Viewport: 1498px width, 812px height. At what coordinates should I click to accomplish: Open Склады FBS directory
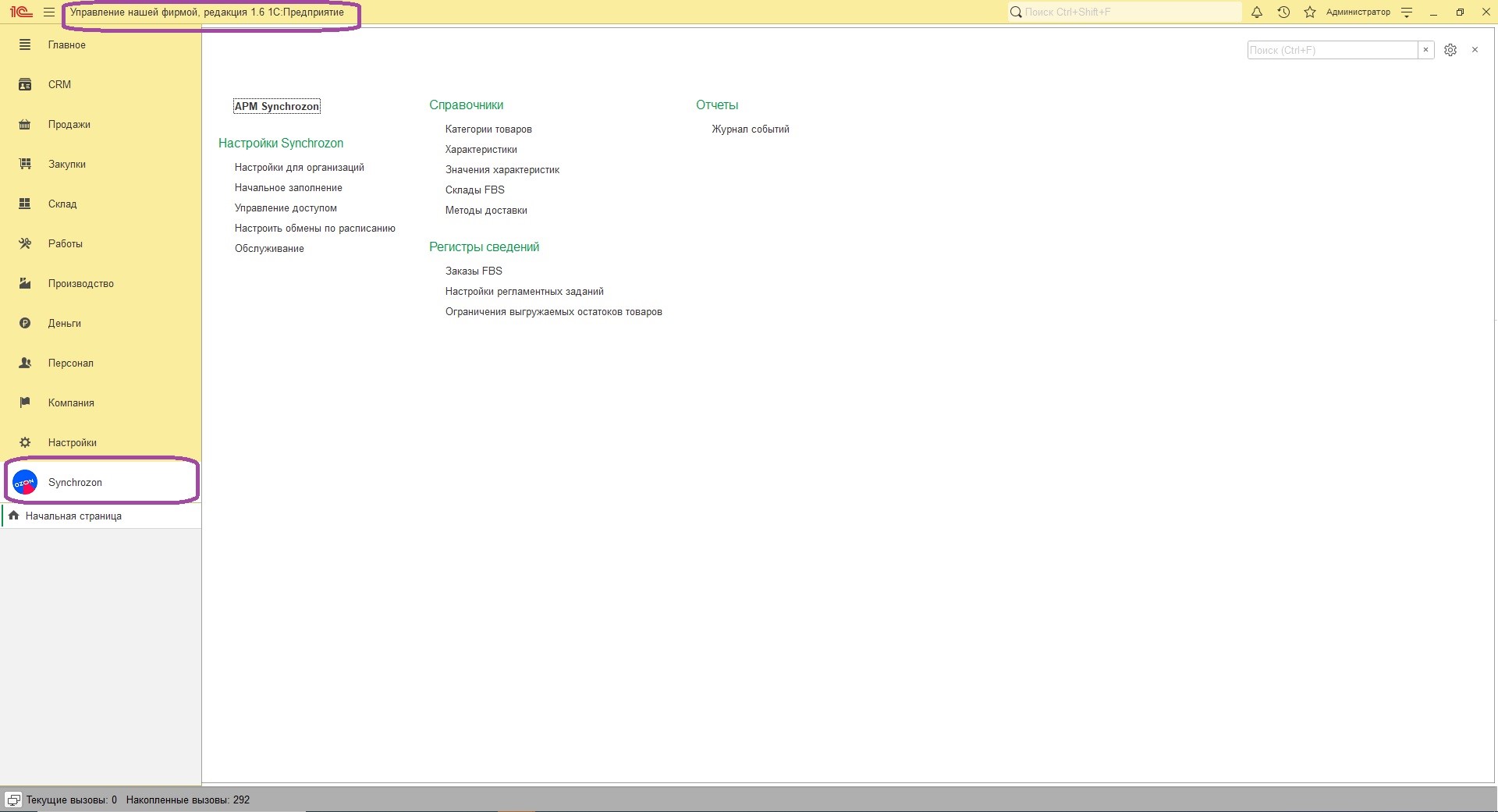click(474, 190)
